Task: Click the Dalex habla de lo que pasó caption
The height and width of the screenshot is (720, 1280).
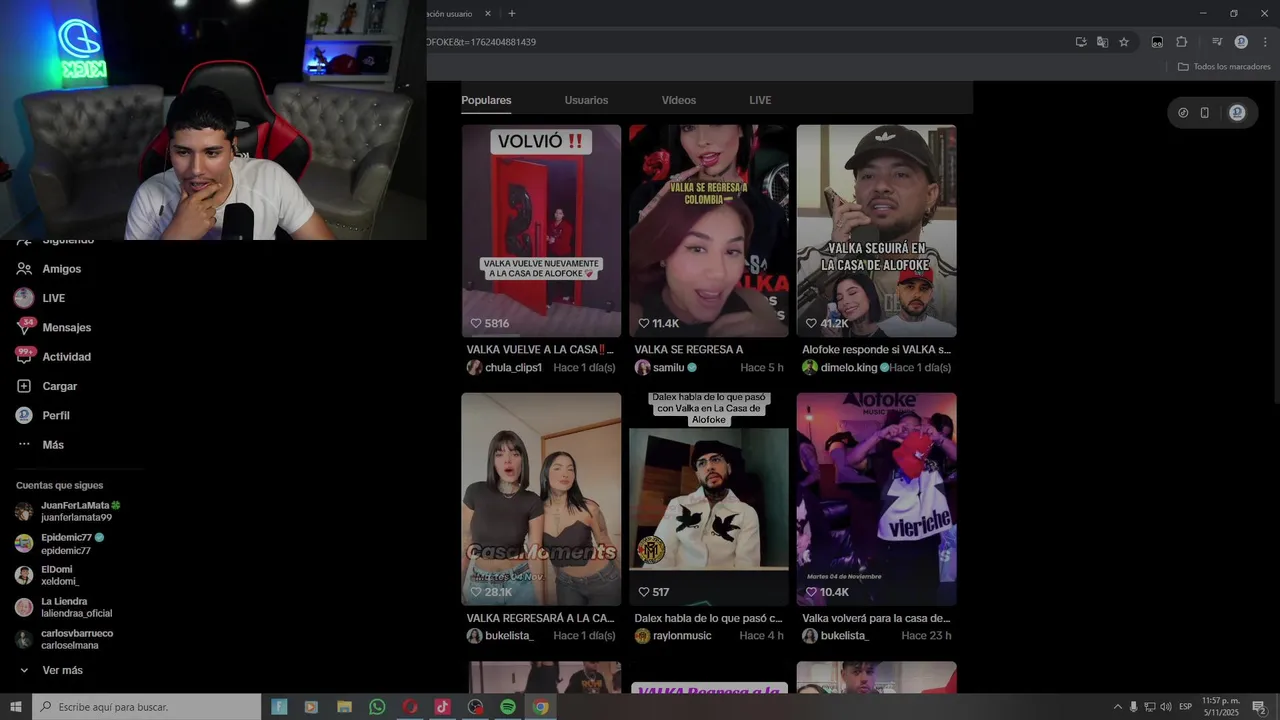Action: pos(708,619)
